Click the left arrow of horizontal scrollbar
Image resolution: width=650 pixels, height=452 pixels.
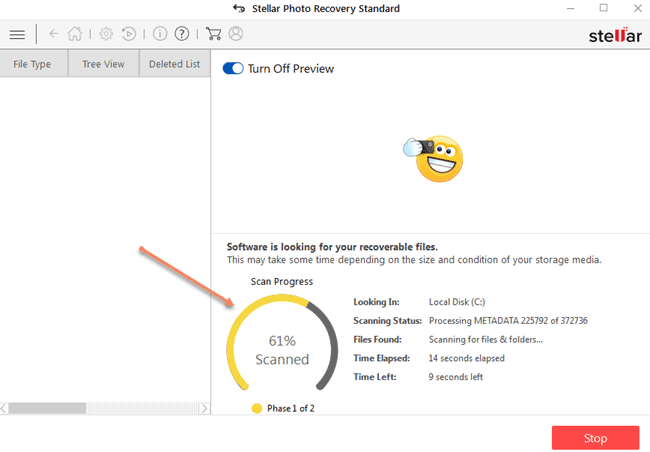click(5, 408)
